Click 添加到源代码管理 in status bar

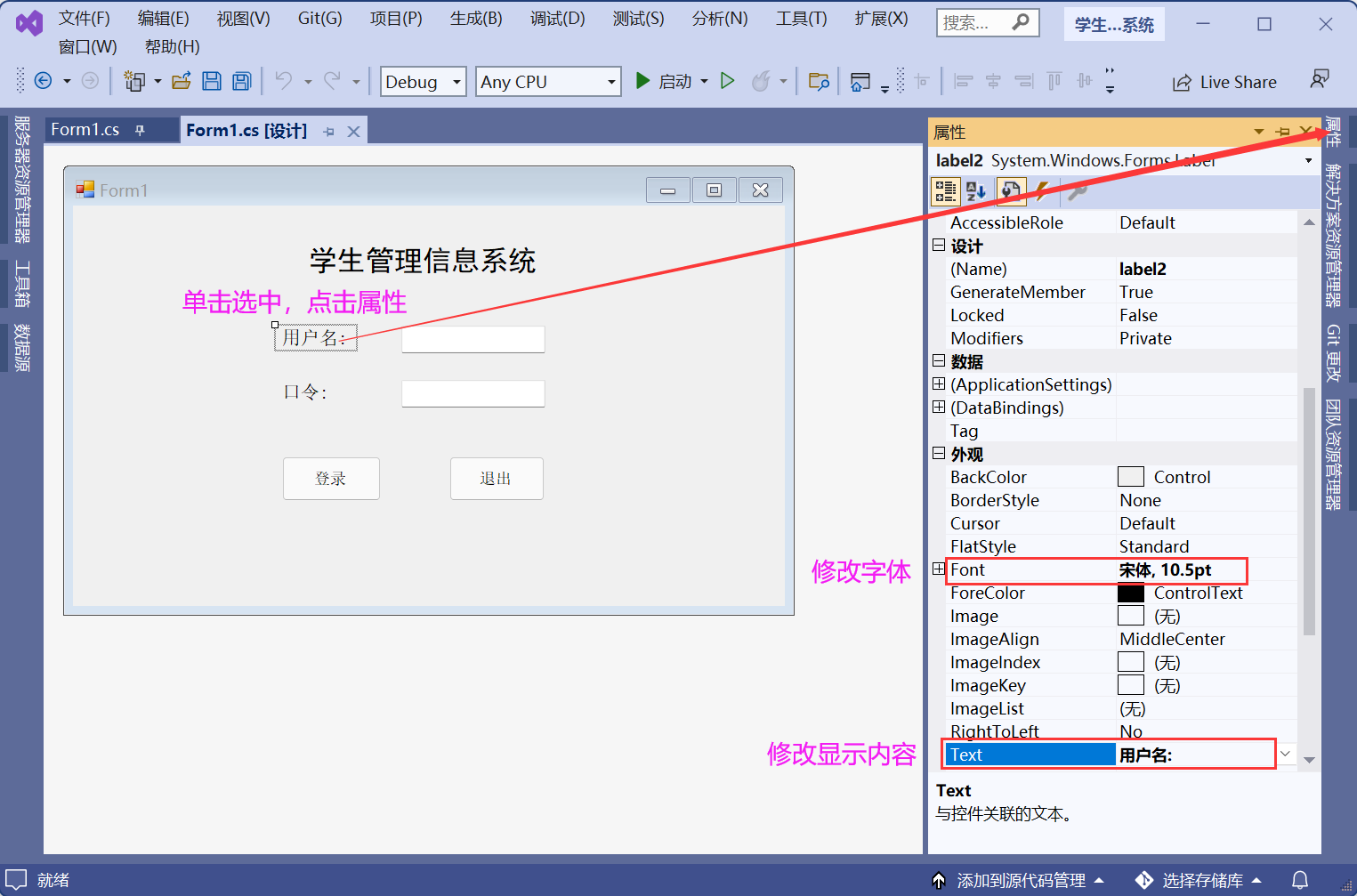click(1018, 880)
